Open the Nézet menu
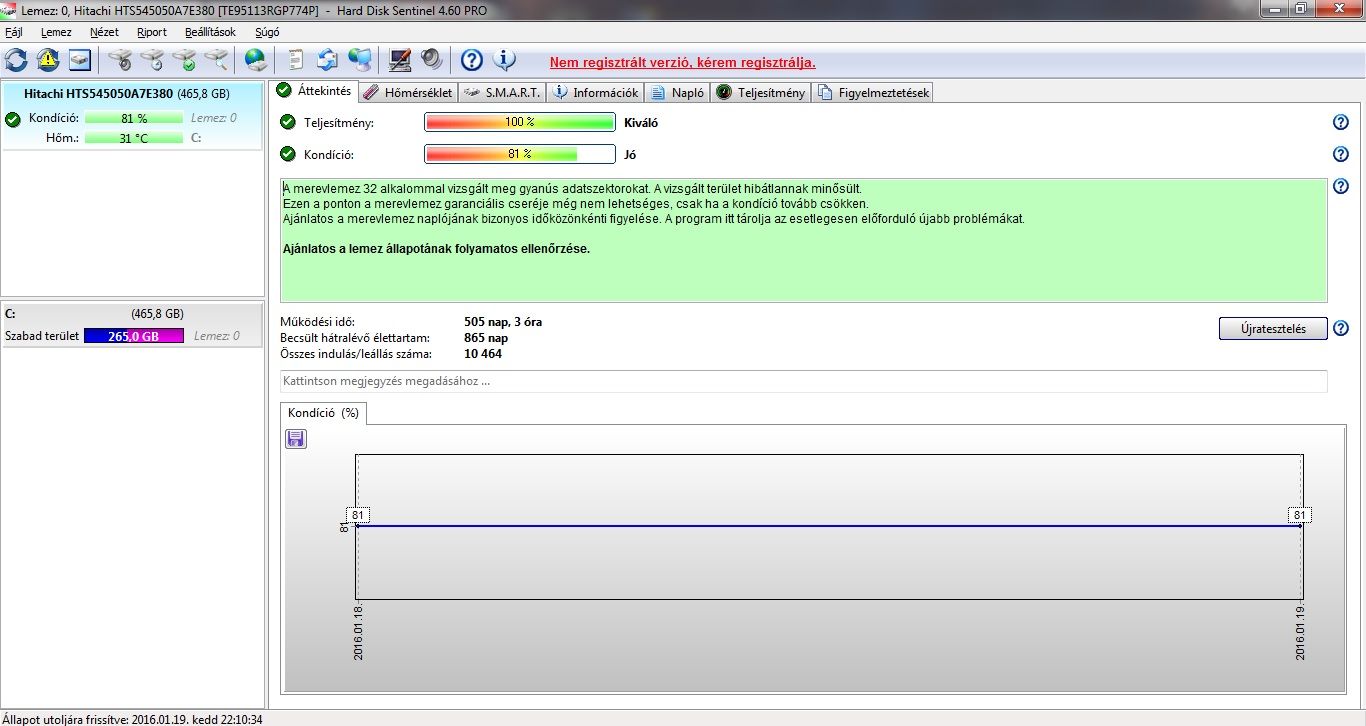1366x726 pixels. coord(104,32)
